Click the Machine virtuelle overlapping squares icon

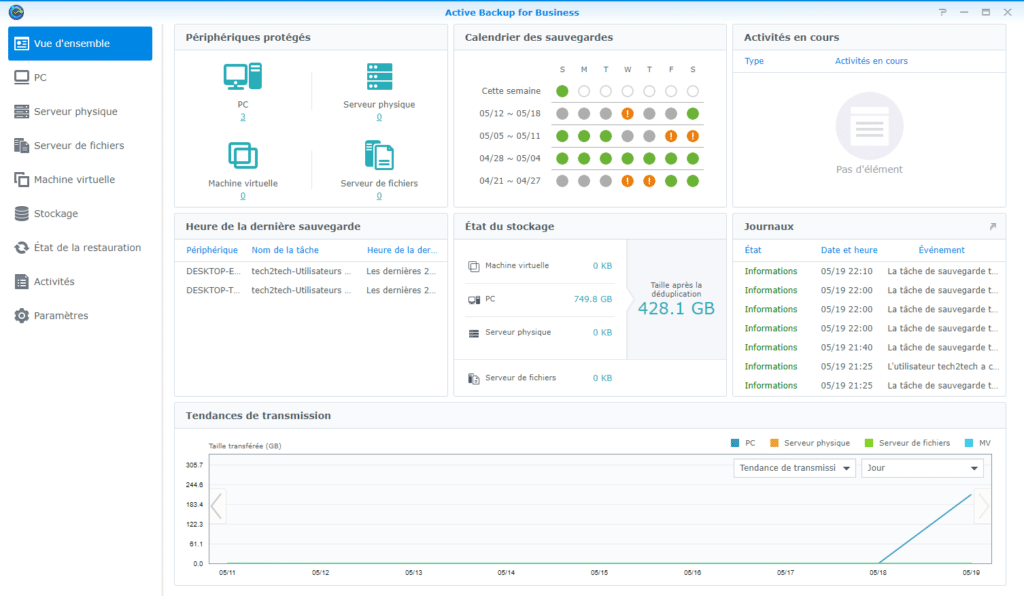(x=242, y=156)
